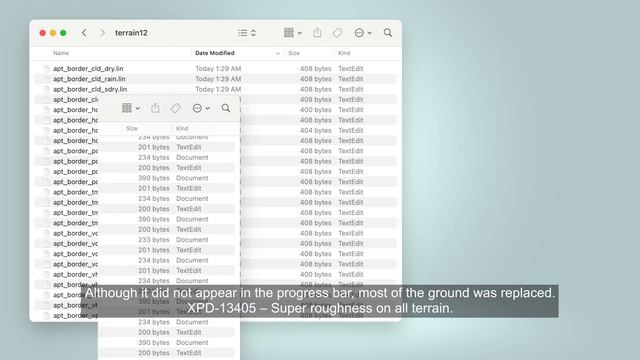Sort by Size column in terrain12 window
The width and height of the screenshot is (640, 360).
294,53
